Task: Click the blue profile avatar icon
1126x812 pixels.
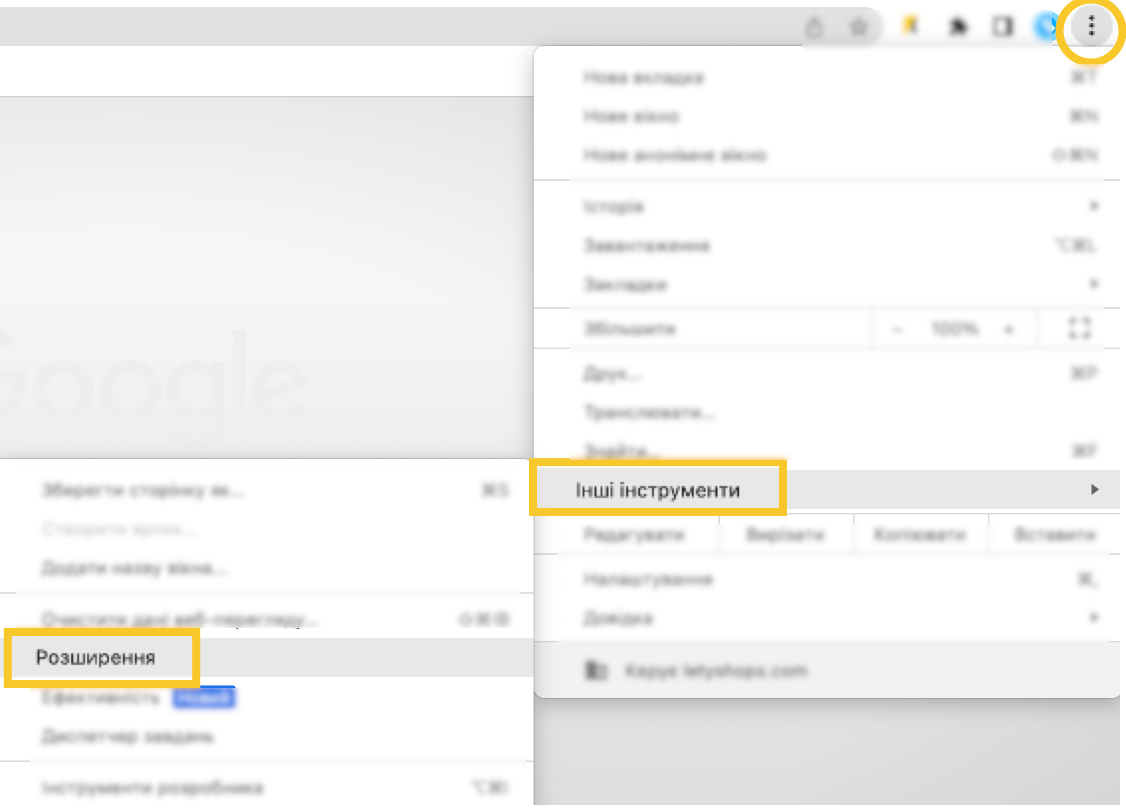Action: point(1046,28)
